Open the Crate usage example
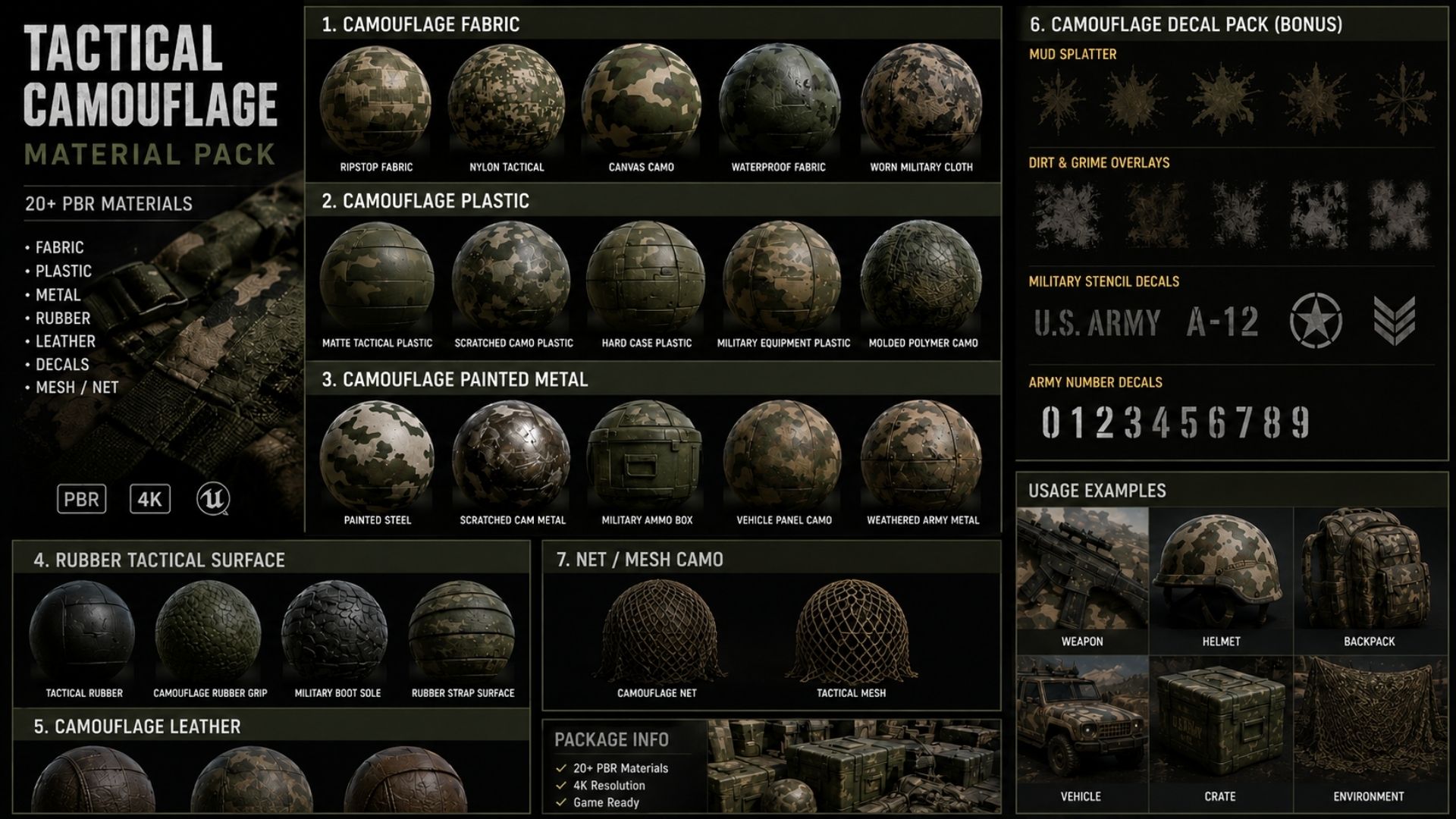The image size is (1456, 819). click(1221, 733)
